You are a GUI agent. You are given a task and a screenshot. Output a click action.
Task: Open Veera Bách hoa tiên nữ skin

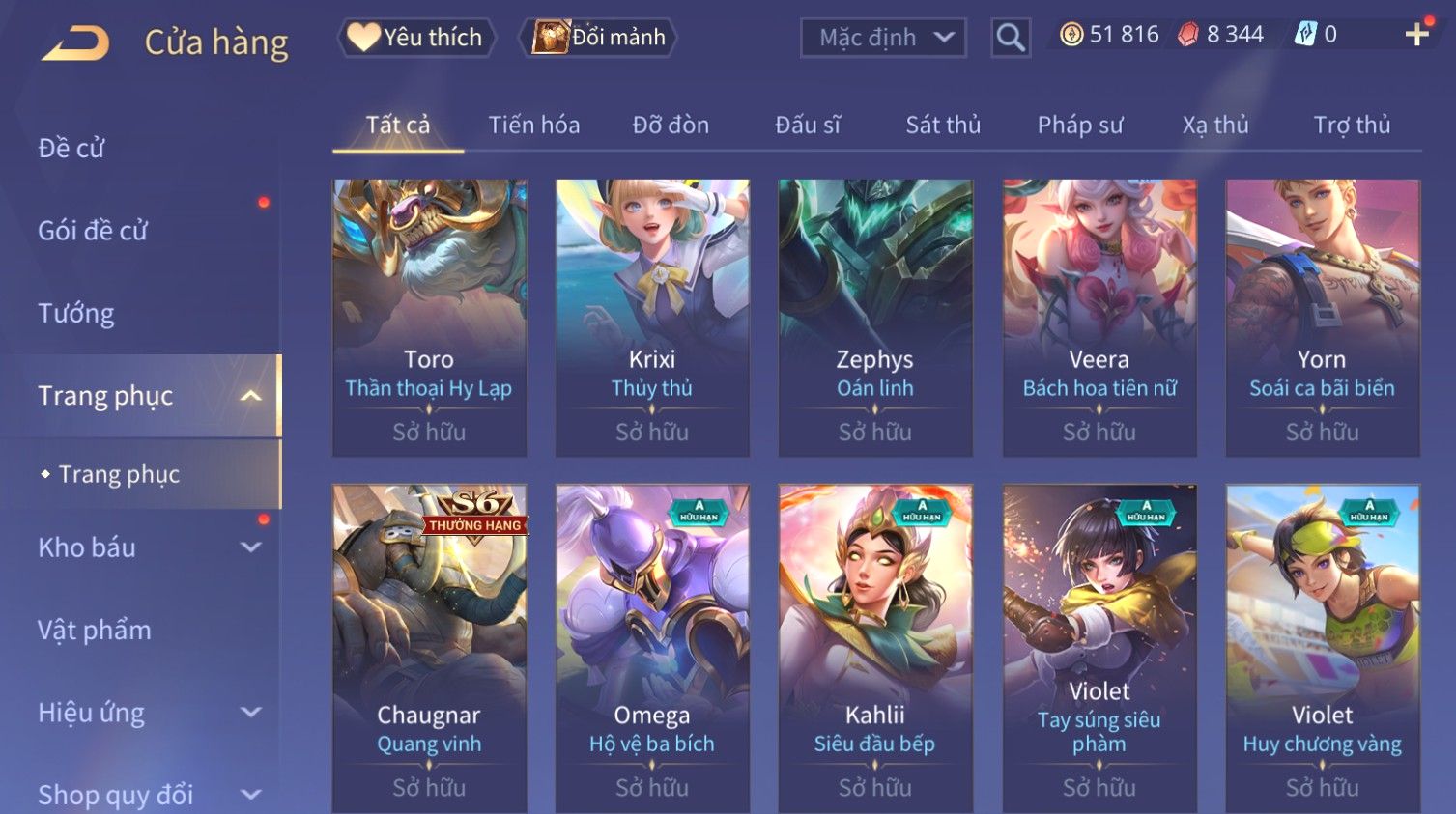click(x=1099, y=318)
